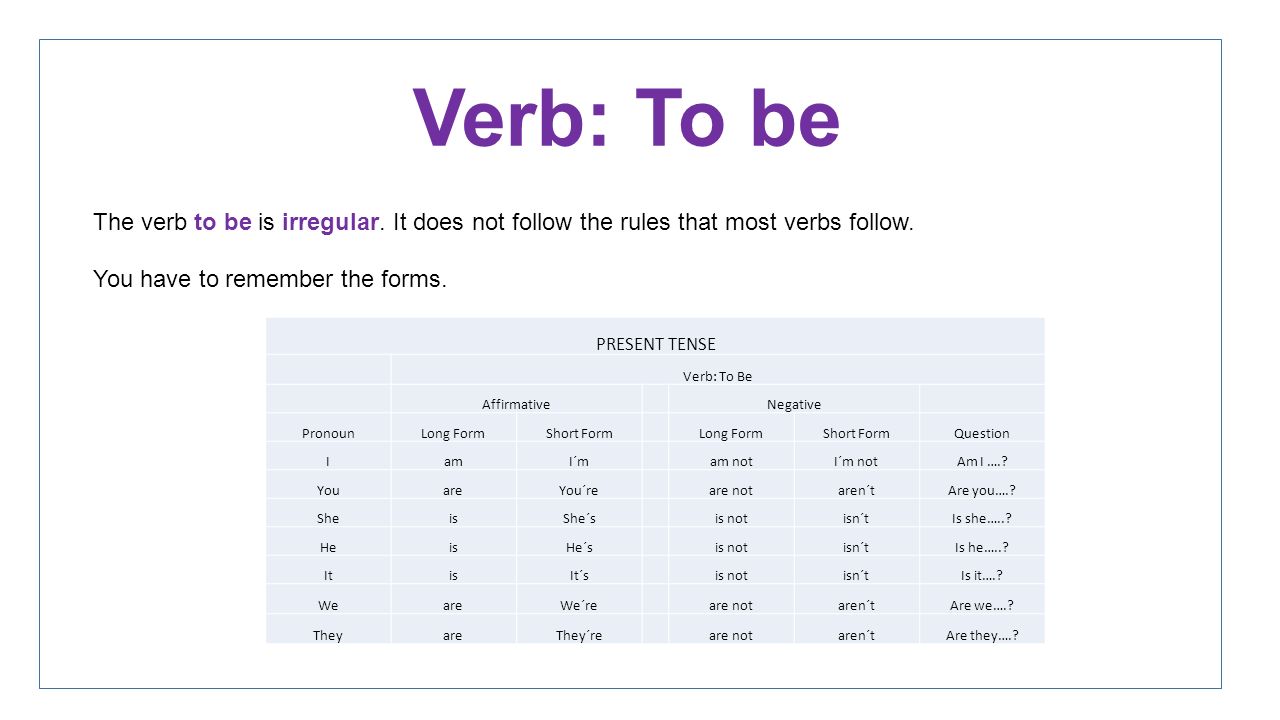
Task: Click the 'You have to remember' sentence
Action: (270, 279)
